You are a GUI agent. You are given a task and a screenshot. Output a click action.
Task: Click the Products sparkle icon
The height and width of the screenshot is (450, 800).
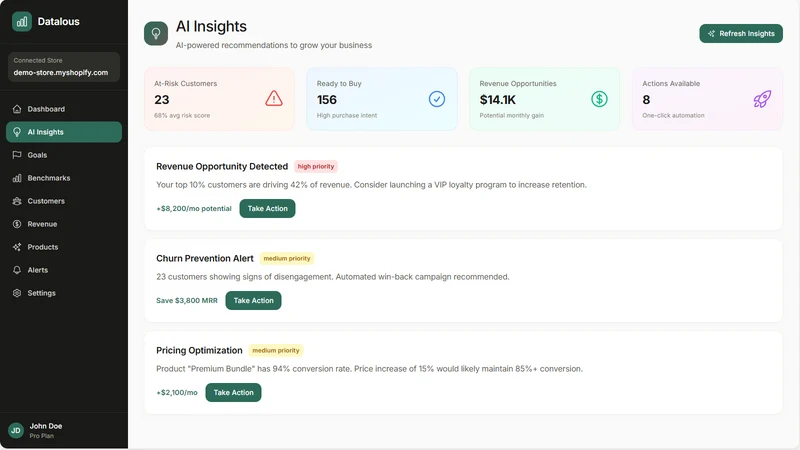(x=17, y=247)
